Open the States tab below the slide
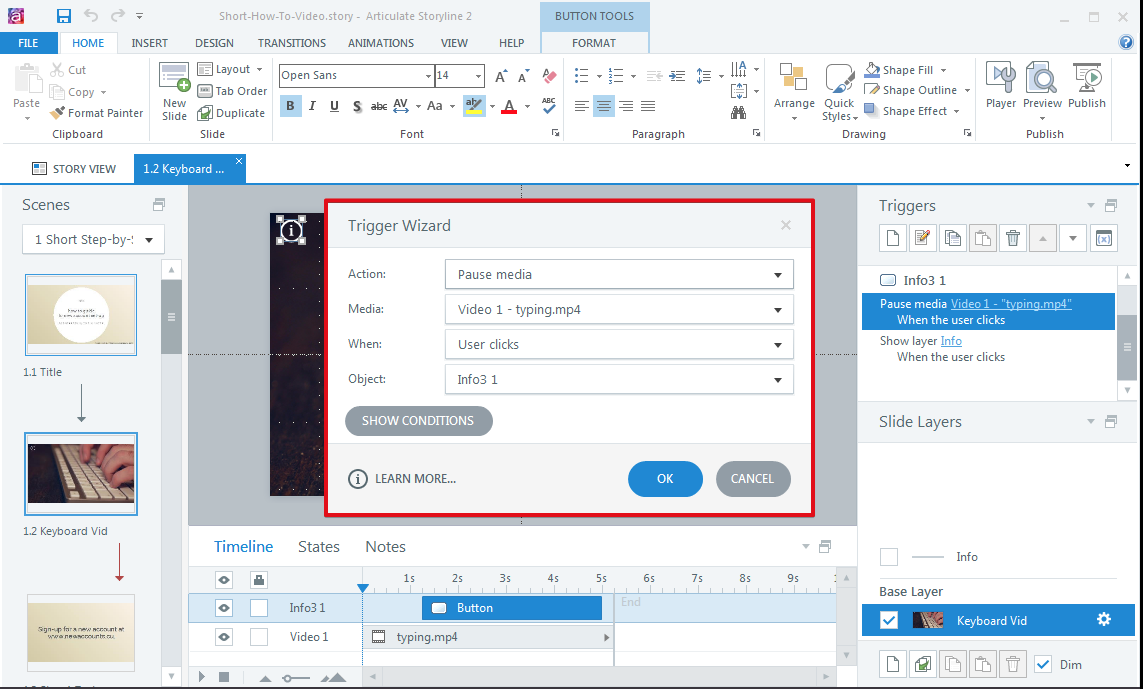 pos(318,546)
